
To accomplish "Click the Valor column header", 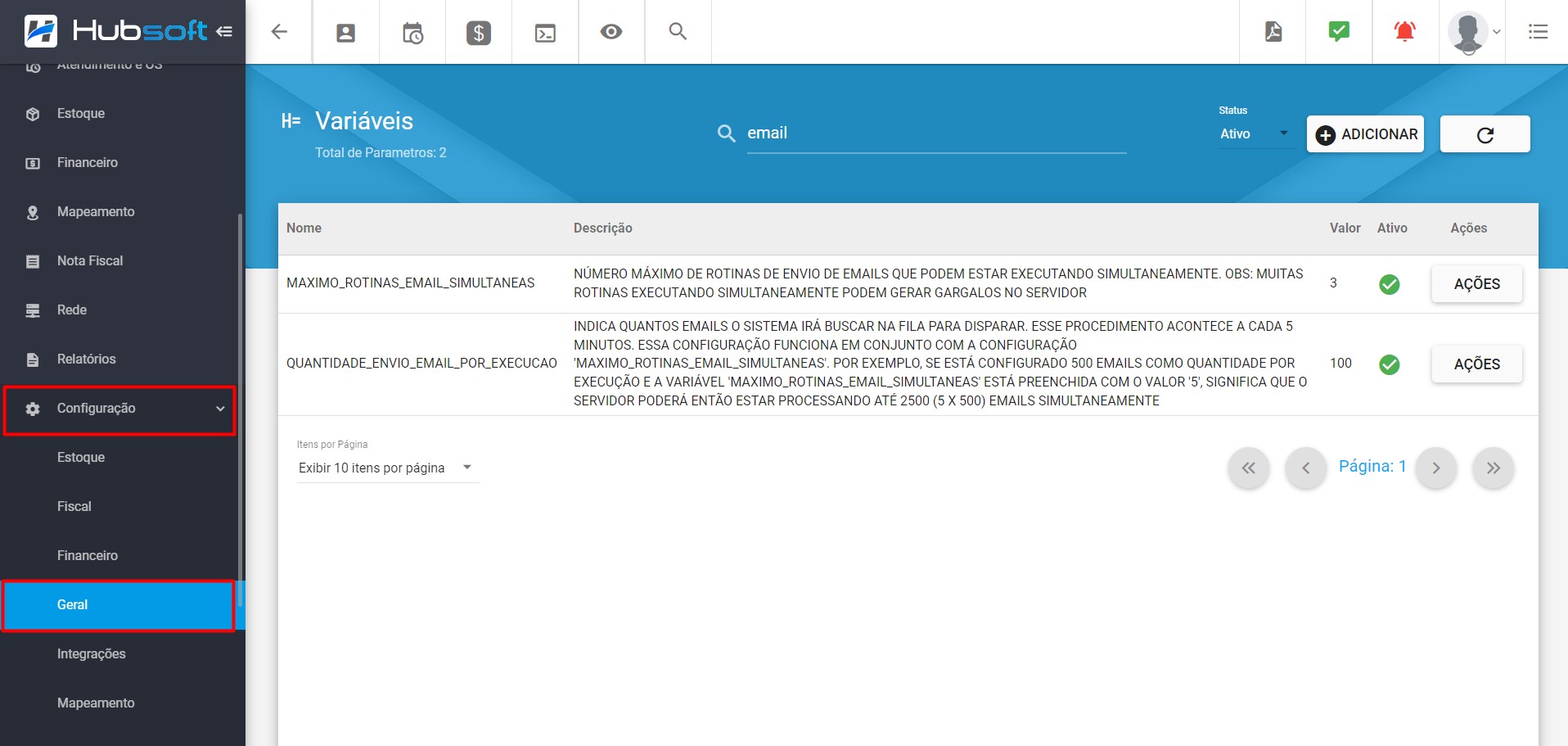I will click(1345, 228).
